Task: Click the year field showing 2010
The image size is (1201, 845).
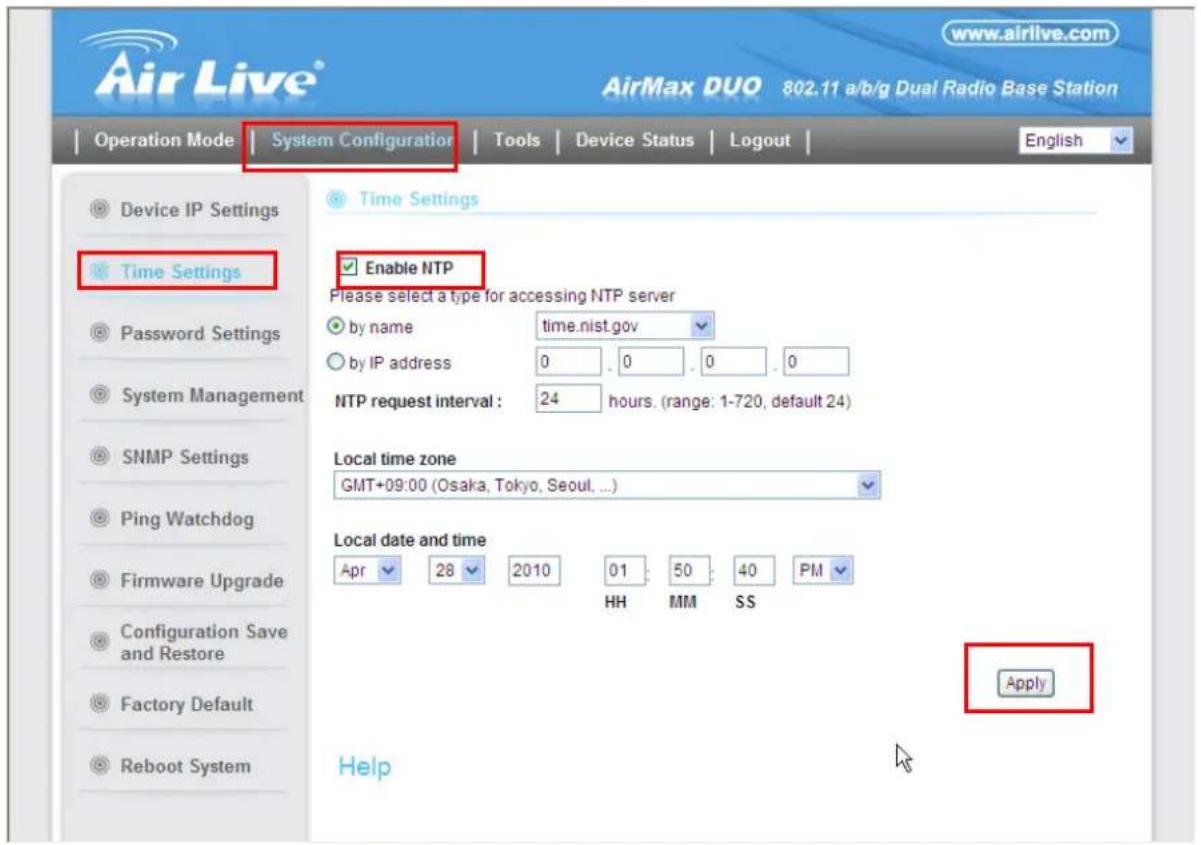Action: coord(535,571)
